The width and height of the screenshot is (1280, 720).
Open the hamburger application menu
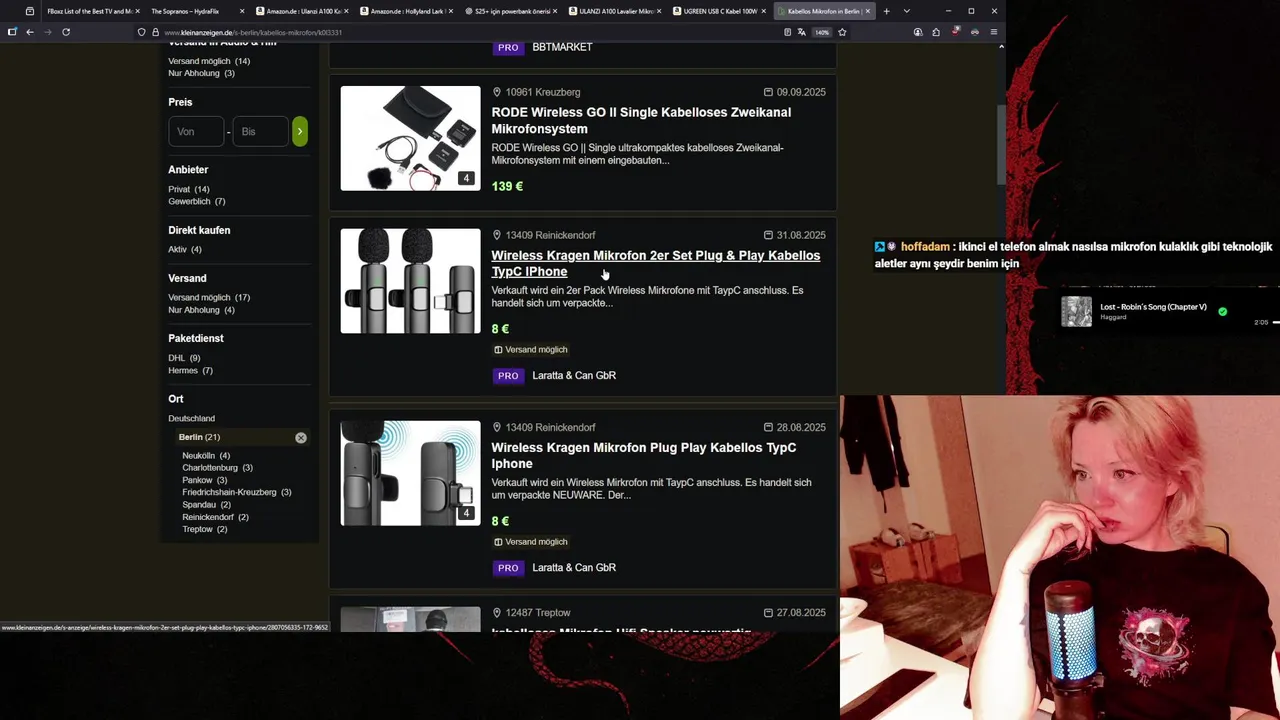(x=993, y=32)
